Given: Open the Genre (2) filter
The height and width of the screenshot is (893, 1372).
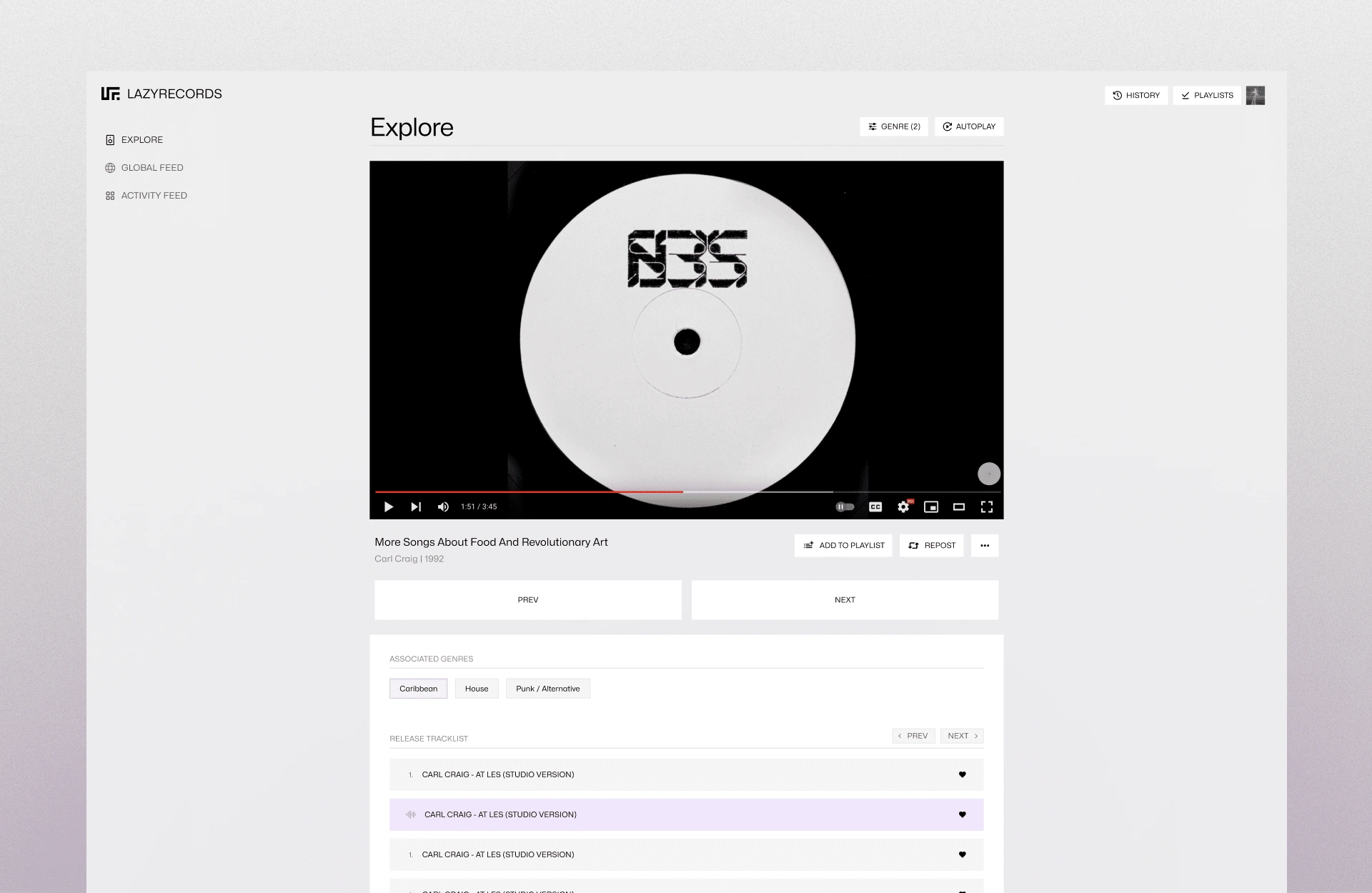Looking at the screenshot, I should 894,126.
